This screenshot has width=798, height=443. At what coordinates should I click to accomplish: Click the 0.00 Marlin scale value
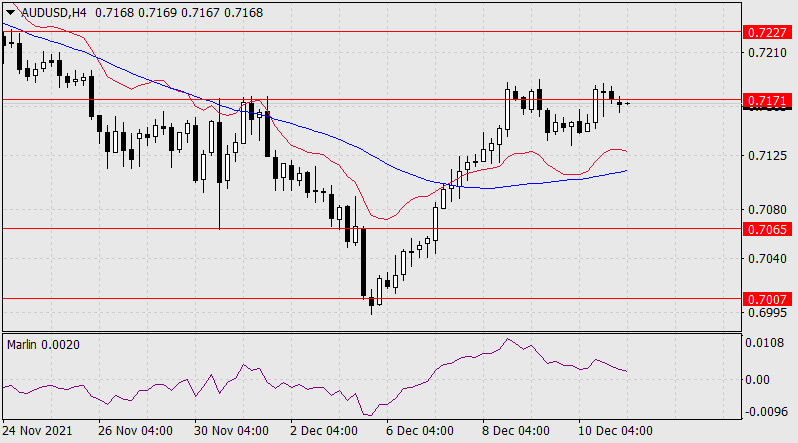pos(757,379)
